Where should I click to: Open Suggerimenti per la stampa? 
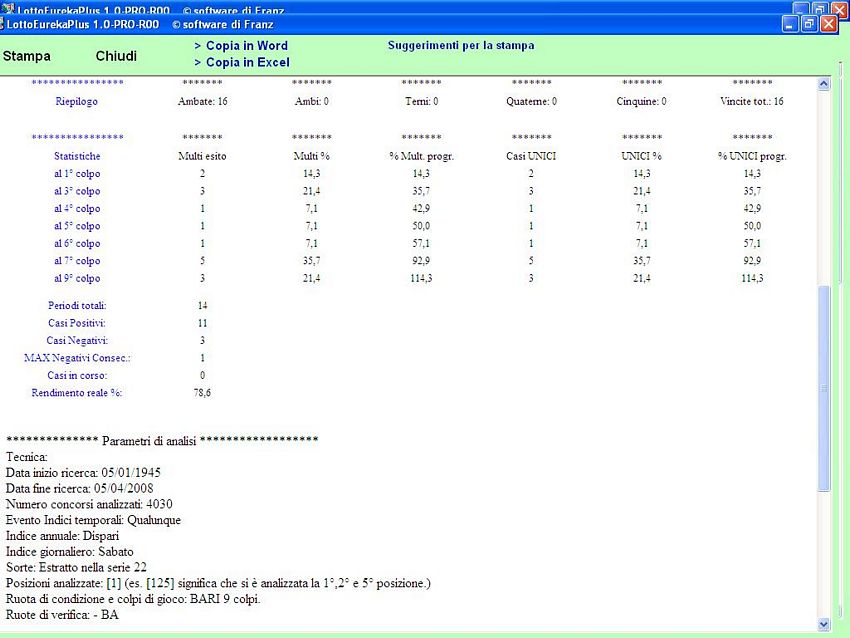coord(461,46)
